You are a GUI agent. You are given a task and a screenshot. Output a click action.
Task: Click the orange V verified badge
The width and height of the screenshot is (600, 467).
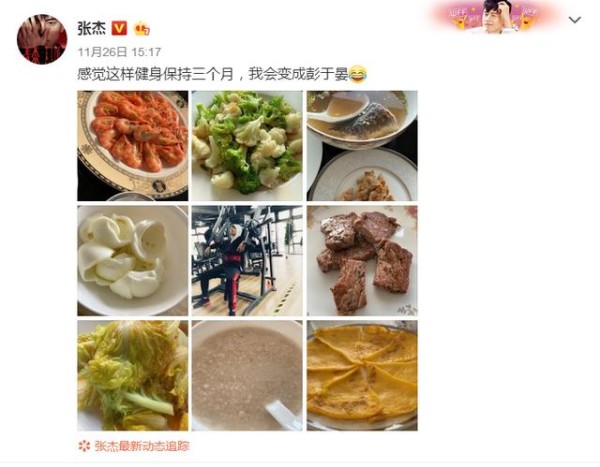click(119, 28)
